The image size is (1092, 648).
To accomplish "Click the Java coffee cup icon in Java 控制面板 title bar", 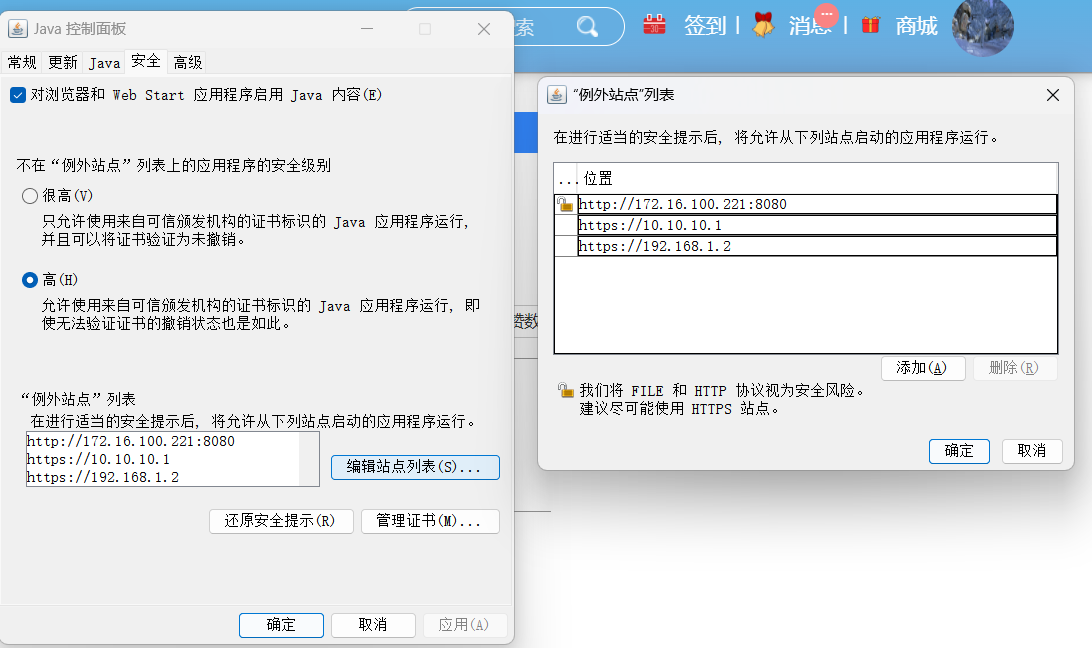I will click(x=17, y=29).
